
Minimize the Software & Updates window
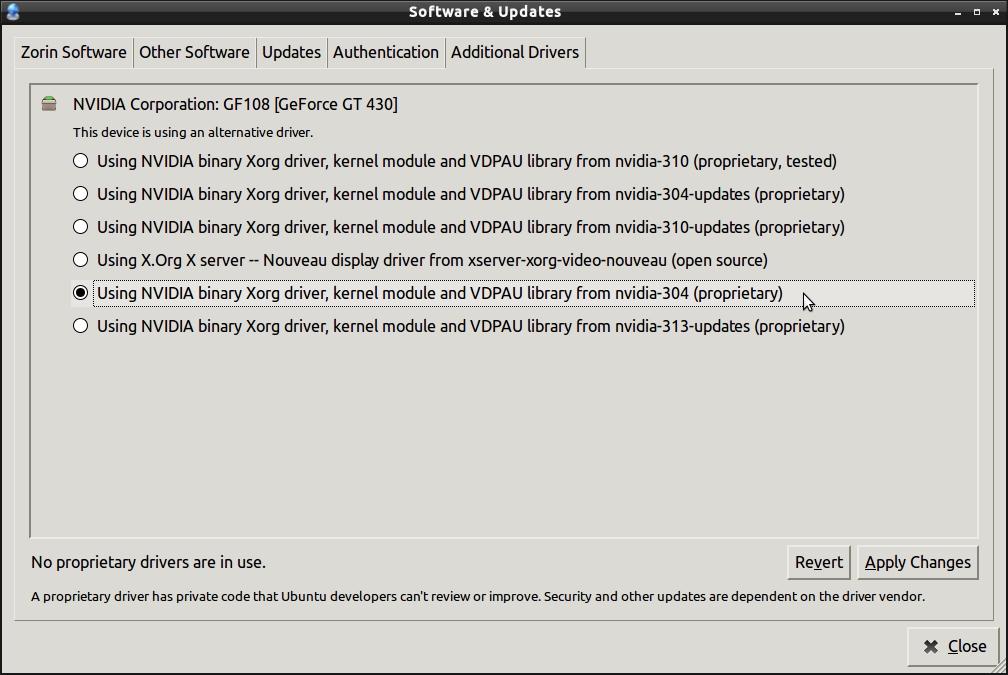point(959,12)
